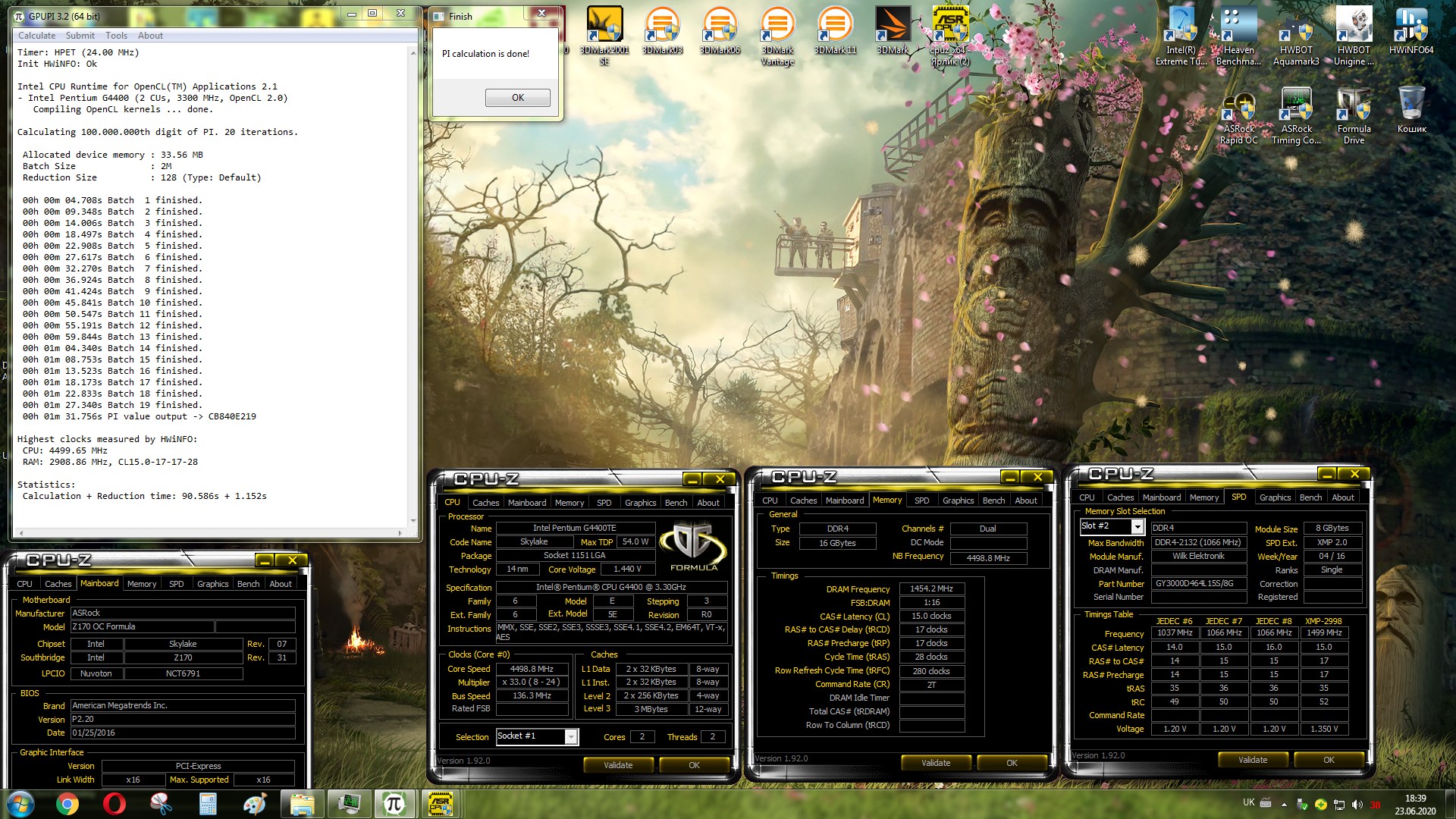Viewport: 1456px width, 819px height.
Task: Click the BIOS Version value P2.20
Action: (182, 719)
